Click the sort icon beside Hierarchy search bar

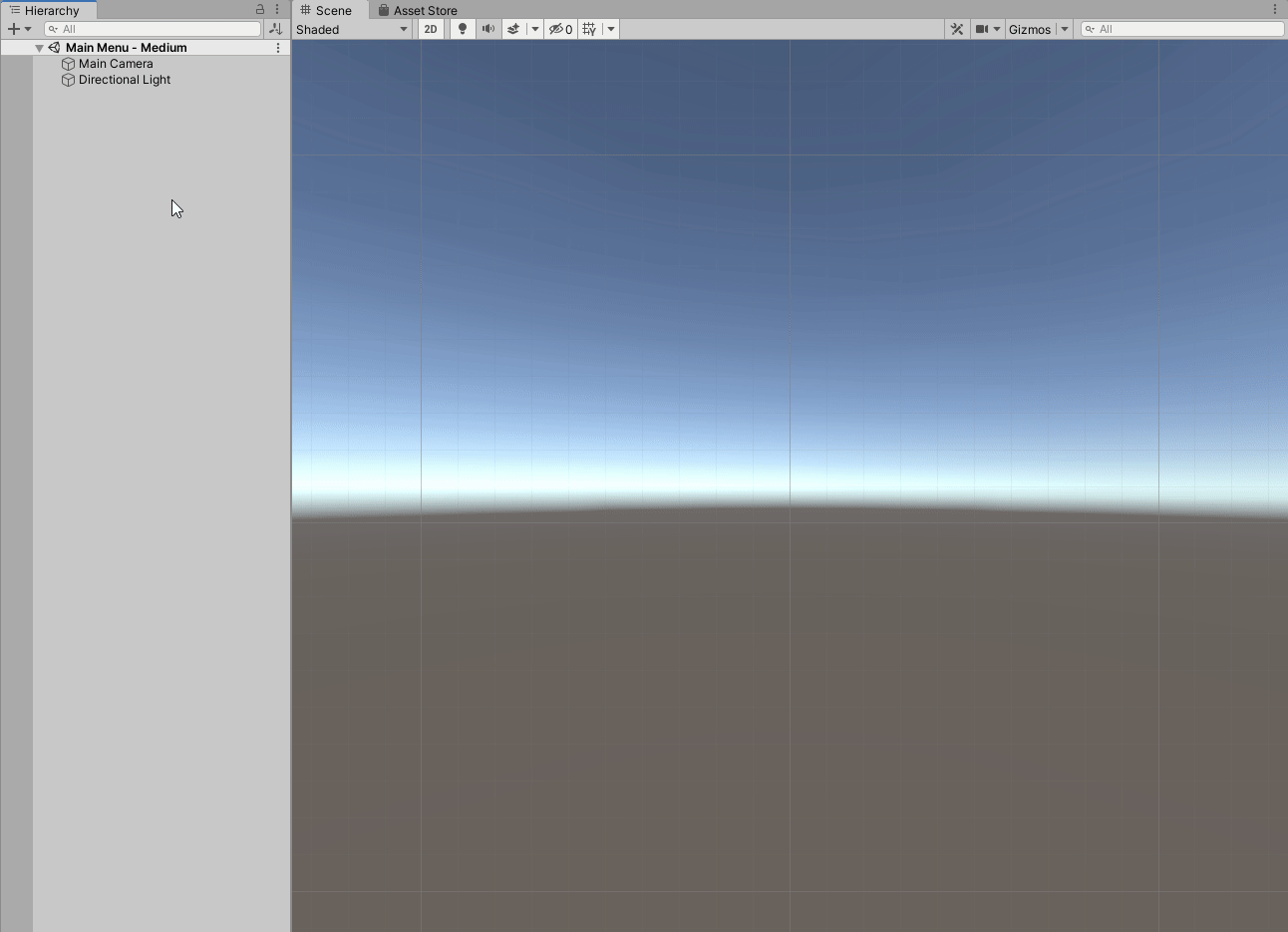[x=276, y=28]
